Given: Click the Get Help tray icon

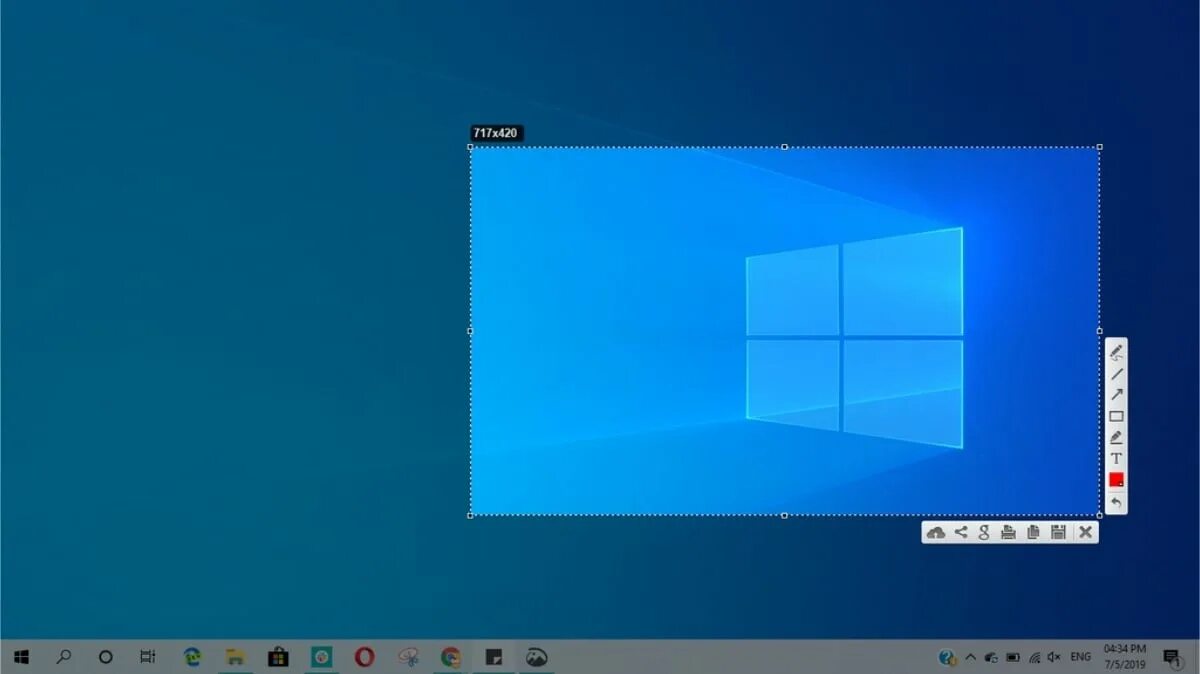Looking at the screenshot, I should pyautogui.click(x=947, y=657).
